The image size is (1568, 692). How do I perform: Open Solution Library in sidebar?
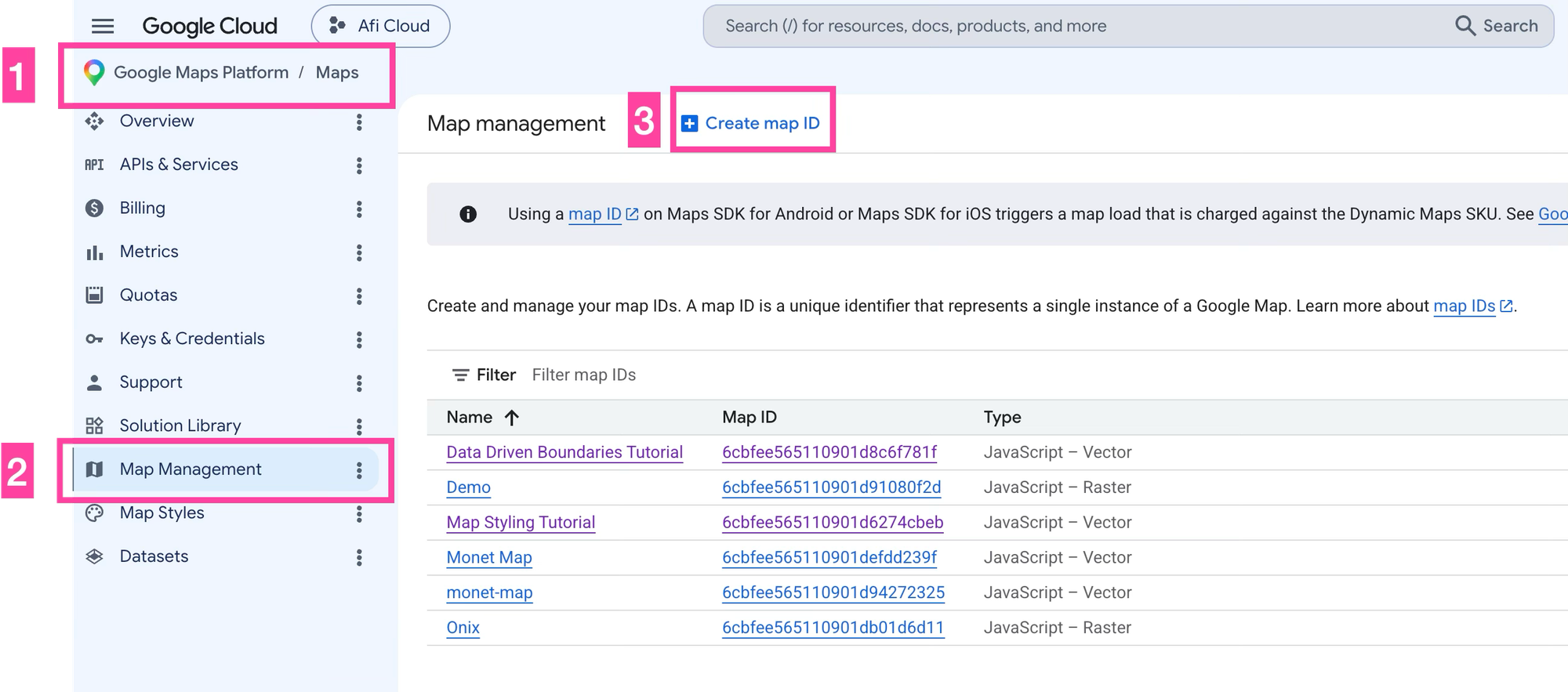point(180,426)
